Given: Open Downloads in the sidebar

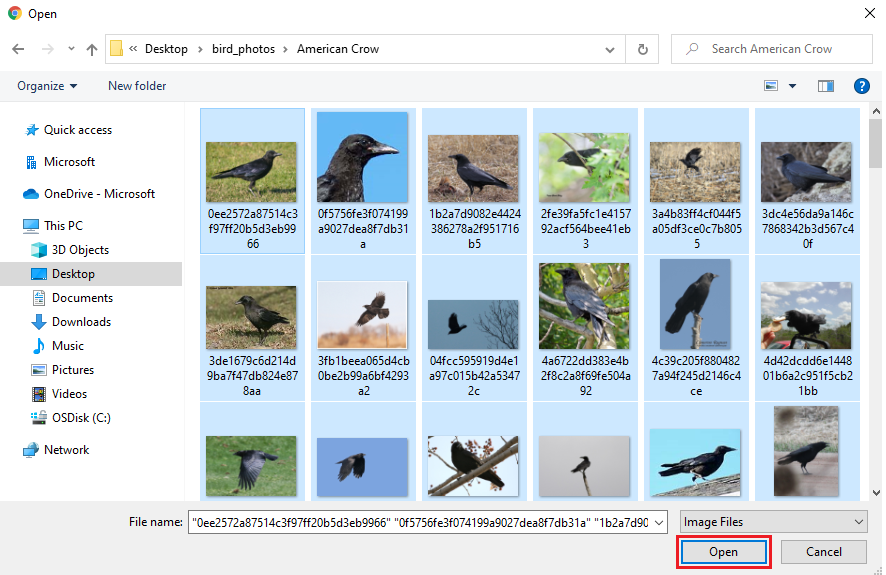Looking at the screenshot, I should tap(71, 322).
